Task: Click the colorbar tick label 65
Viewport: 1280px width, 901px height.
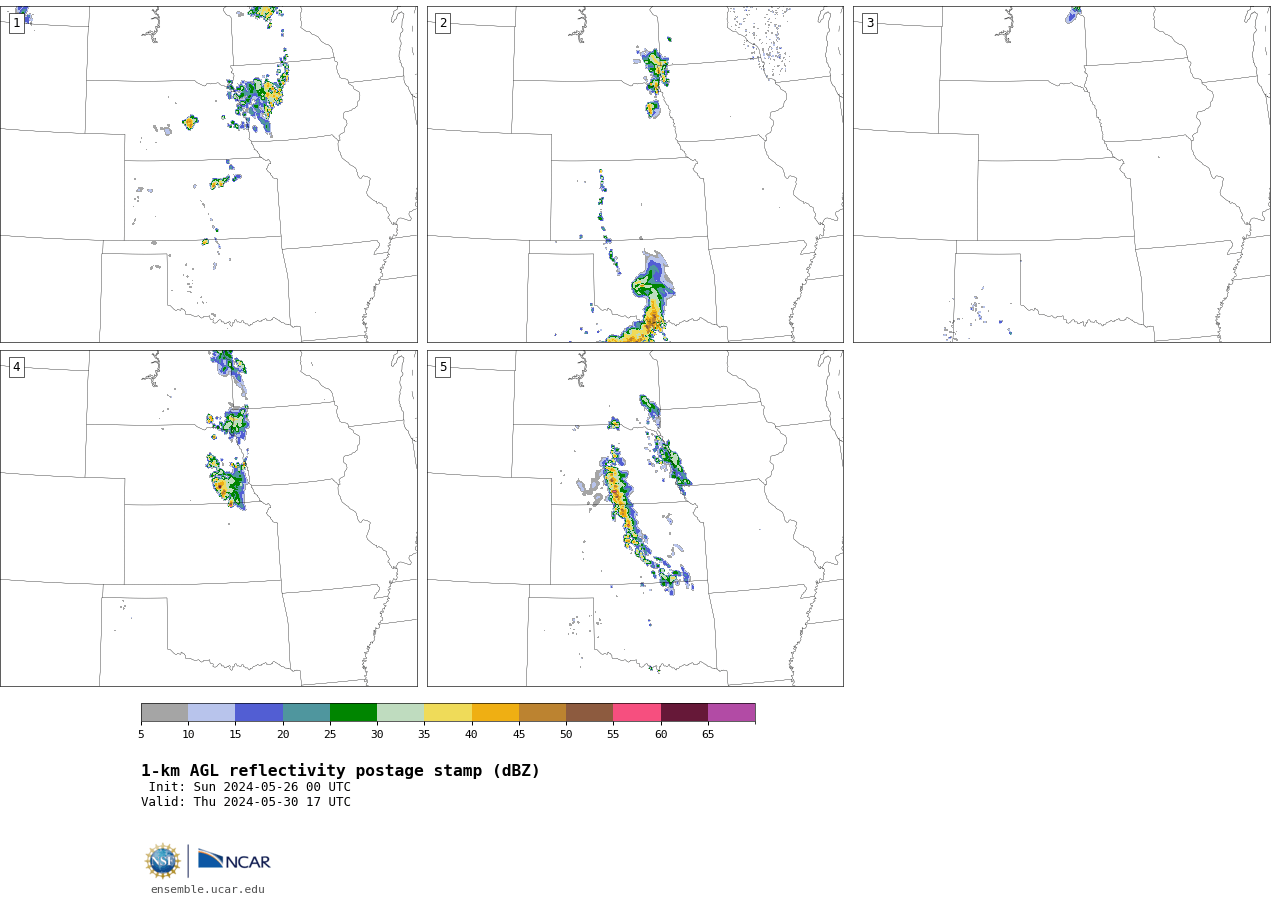Action: pyautogui.click(x=708, y=735)
